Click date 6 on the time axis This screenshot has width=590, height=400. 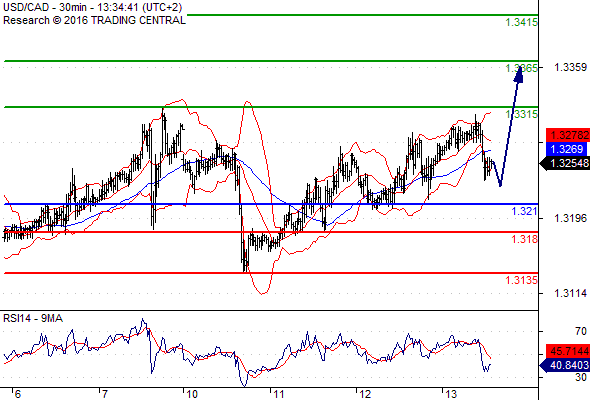click(18, 394)
